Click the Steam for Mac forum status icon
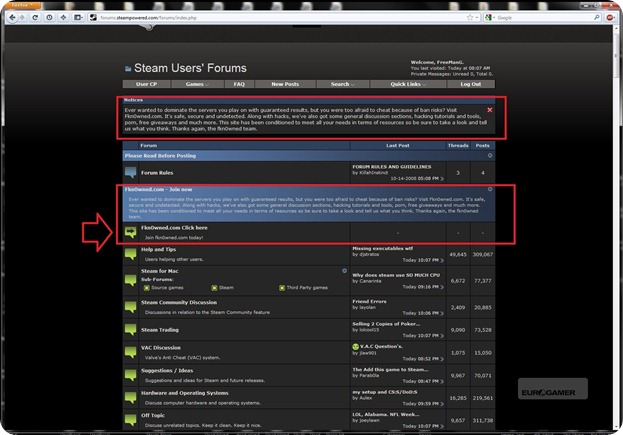Screen dimensions: 623x435 coord(130,280)
